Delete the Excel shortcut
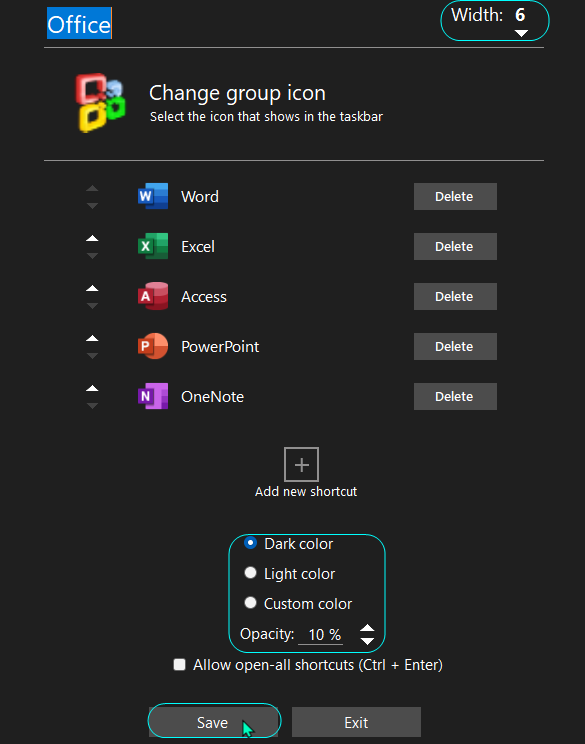The height and width of the screenshot is (744, 585). 455,246
